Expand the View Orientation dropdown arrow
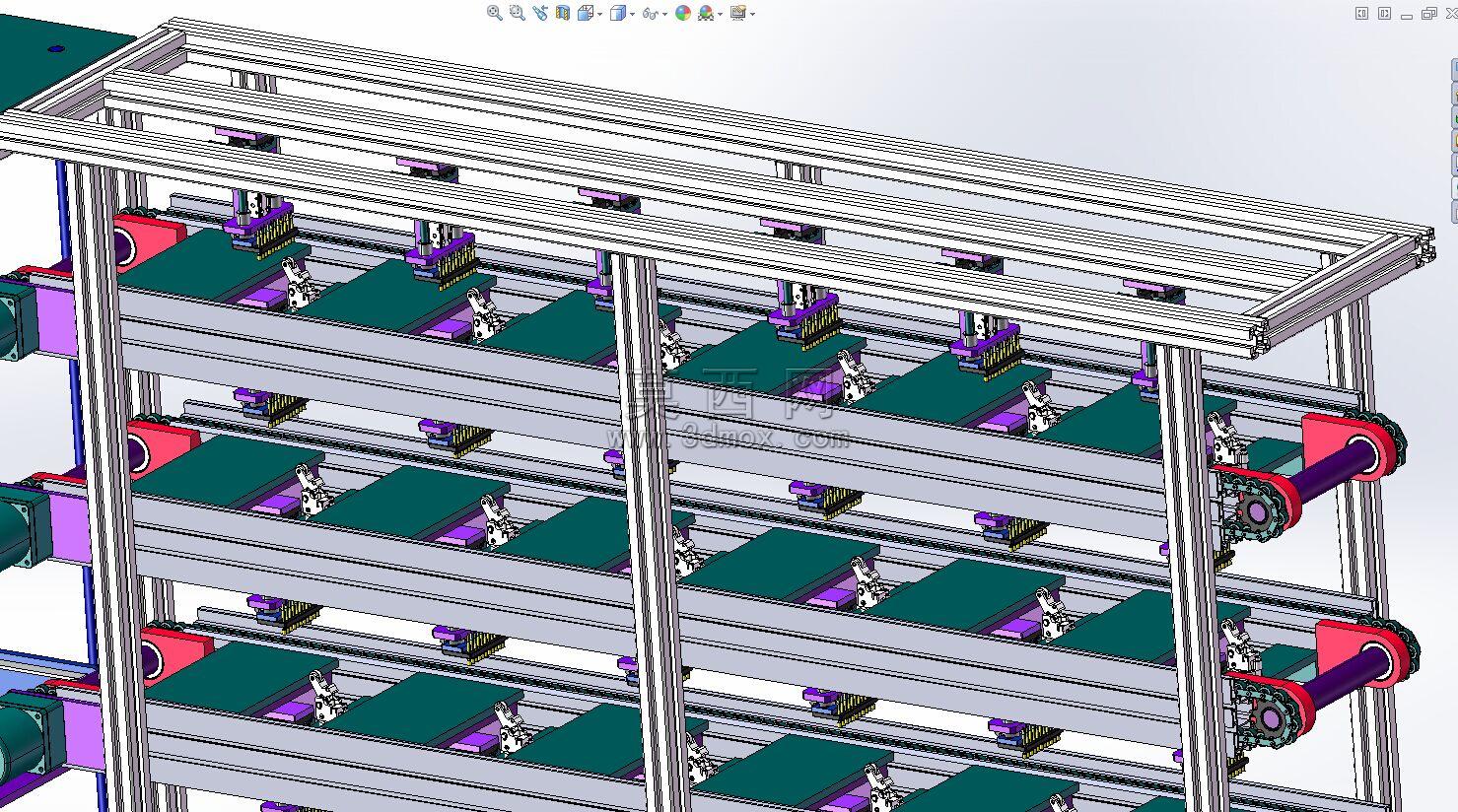Image resolution: width=1458 pixels, height=812 pixels. coord(599,14)
